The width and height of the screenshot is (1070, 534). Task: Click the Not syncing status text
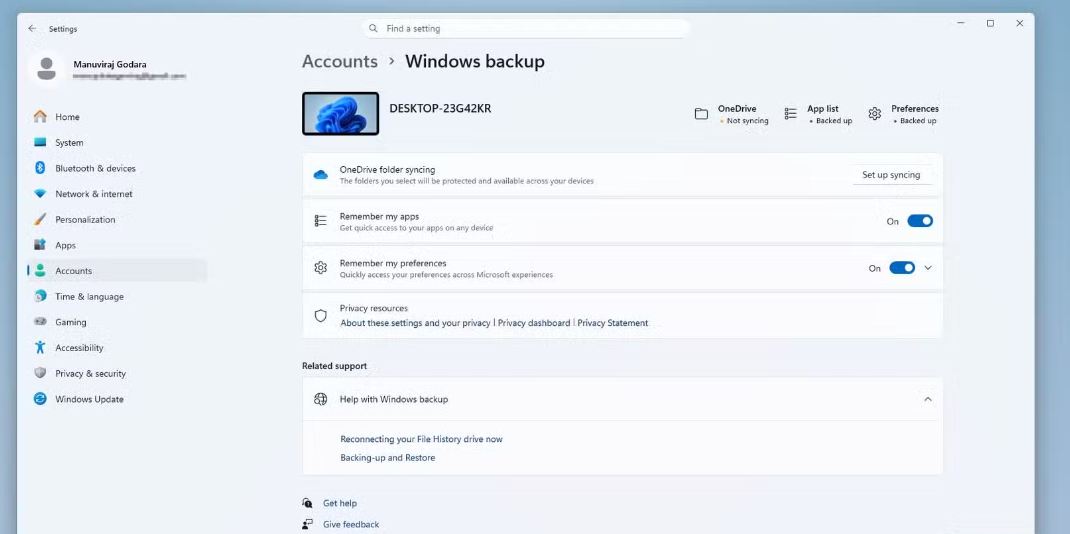[747, 121]
